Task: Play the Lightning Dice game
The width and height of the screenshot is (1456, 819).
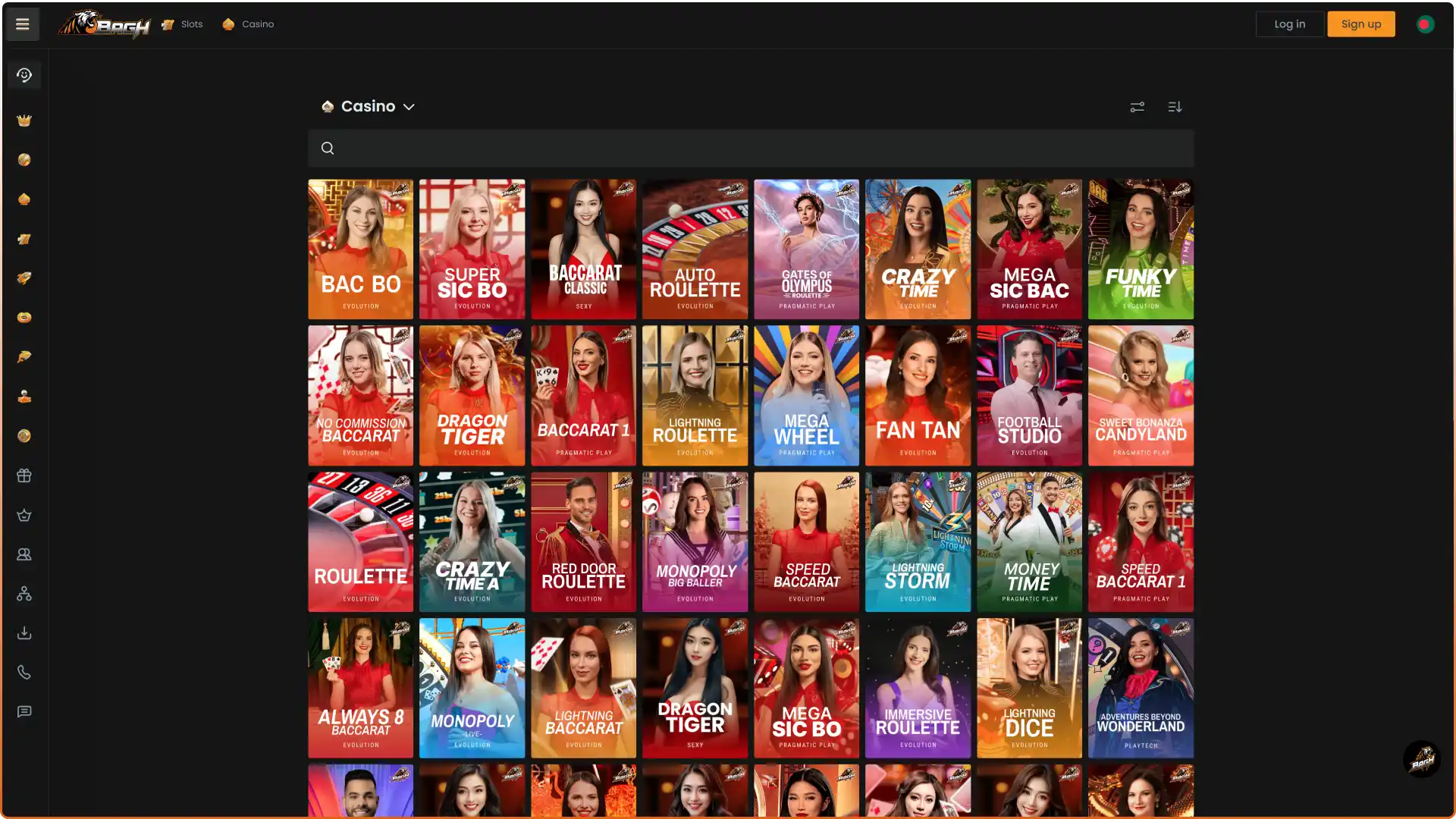Action: (1030, 689)
